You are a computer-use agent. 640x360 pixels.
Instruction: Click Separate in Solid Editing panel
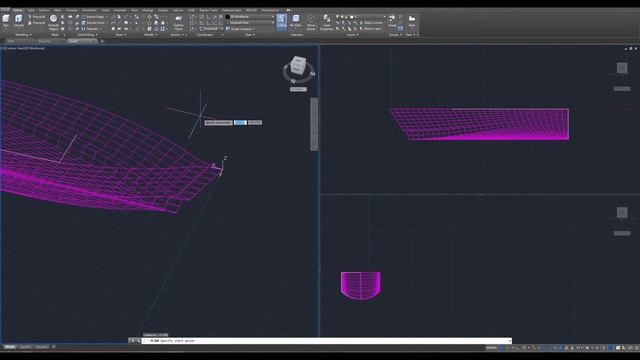[91, 29]
